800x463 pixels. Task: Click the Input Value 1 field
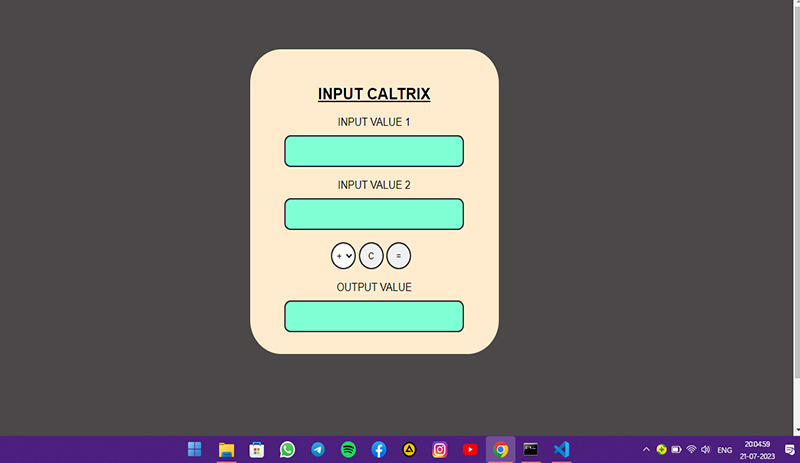pyautogui.click(x=374, y=151)
